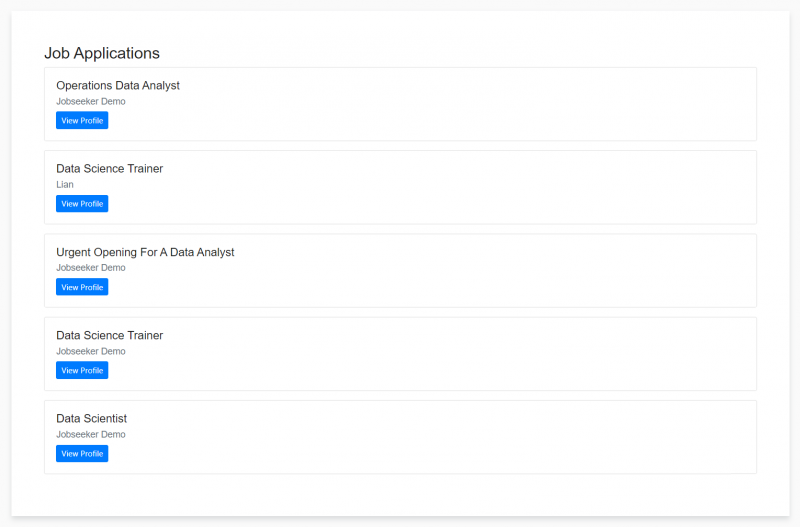The height and width of the screenshot is (527, 800).
Task: View profile for the Data Scientist application
Action: (x=82, y=454)
